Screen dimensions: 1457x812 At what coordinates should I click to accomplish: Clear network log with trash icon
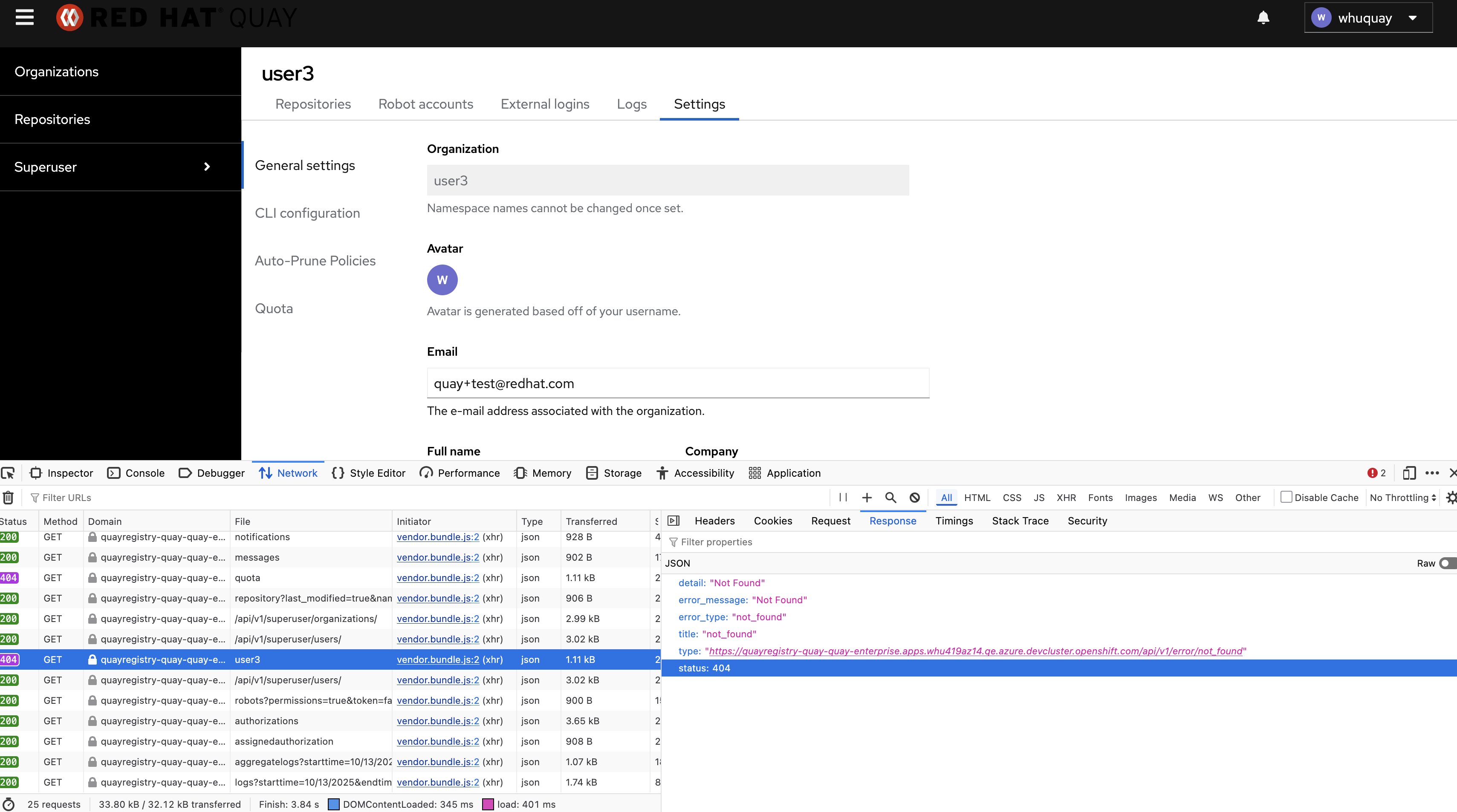9,498
